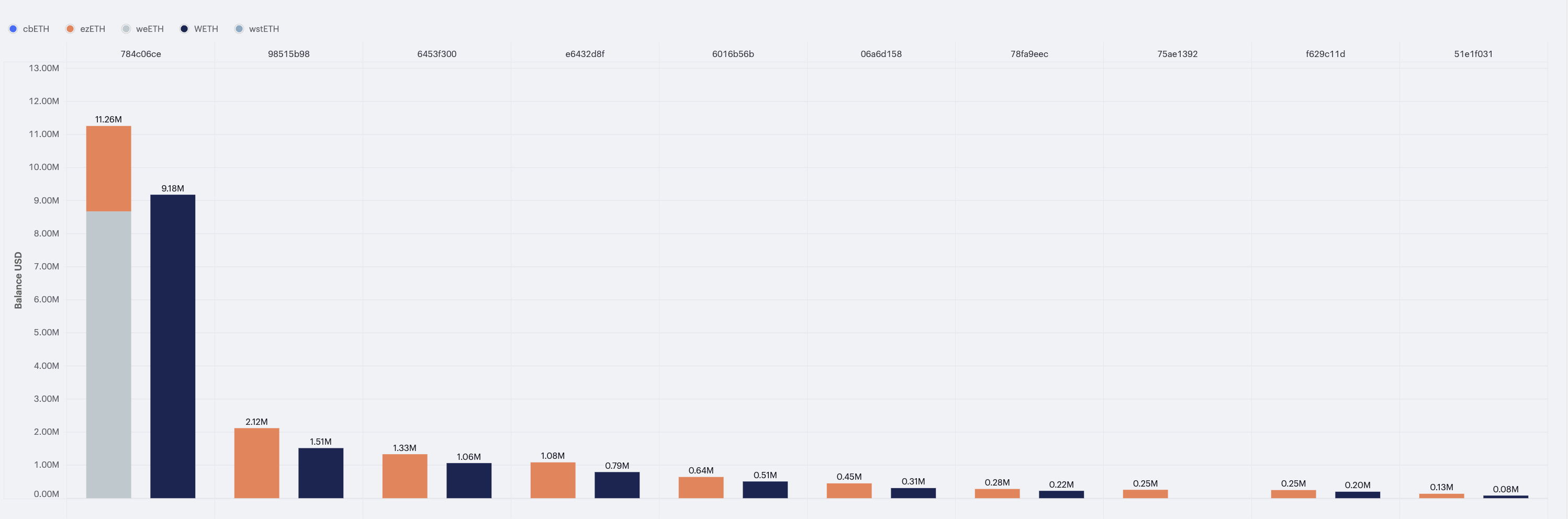Select the 6016b56b group header
Viewport: 1568px width, 519px height.
tap(733, 53)
